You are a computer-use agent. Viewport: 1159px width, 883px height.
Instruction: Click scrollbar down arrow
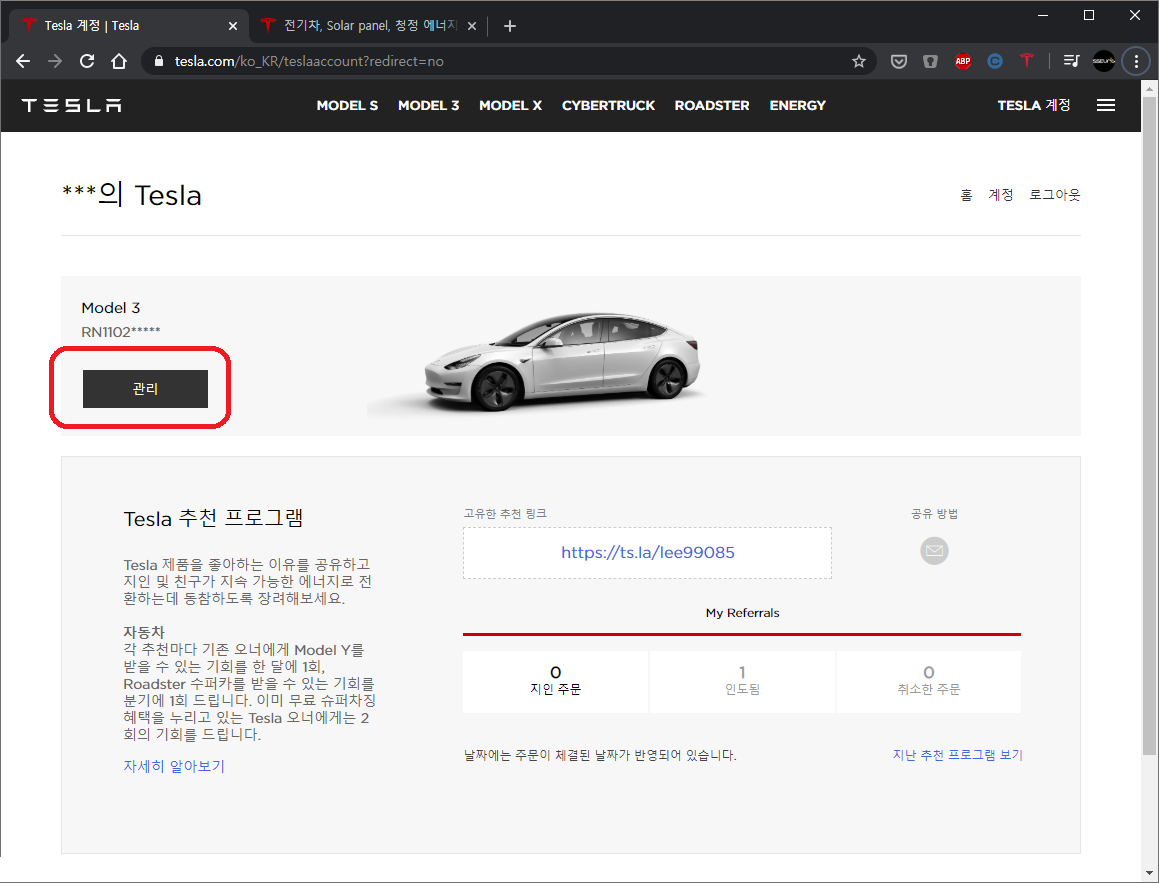point(1149,874)
